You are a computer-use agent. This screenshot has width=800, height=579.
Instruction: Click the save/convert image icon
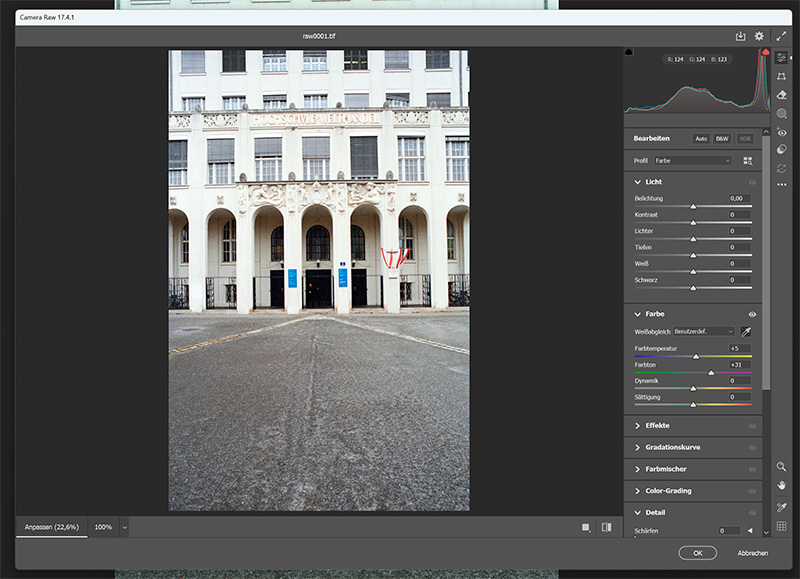pos(740,36)
